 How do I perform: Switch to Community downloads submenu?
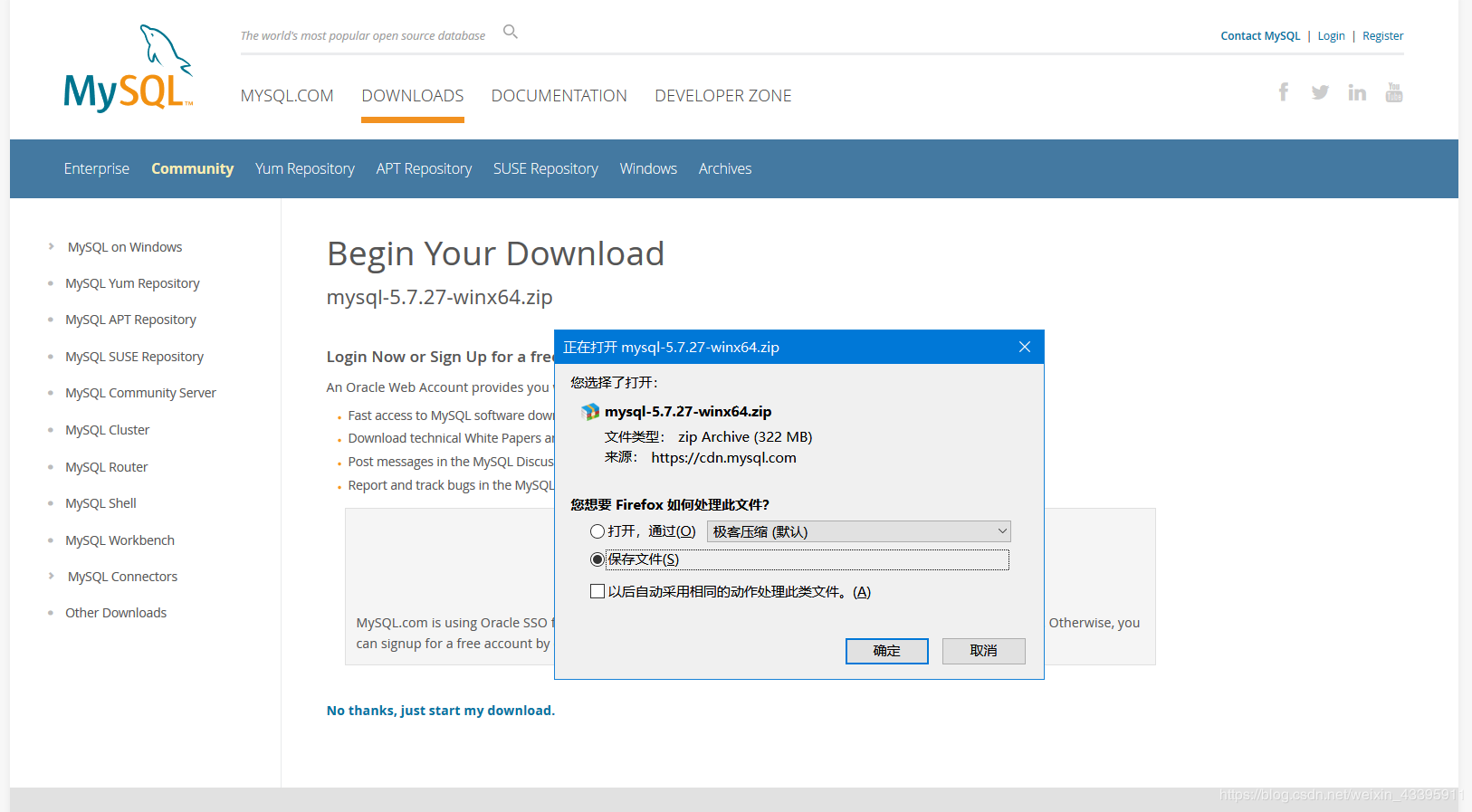193,168
